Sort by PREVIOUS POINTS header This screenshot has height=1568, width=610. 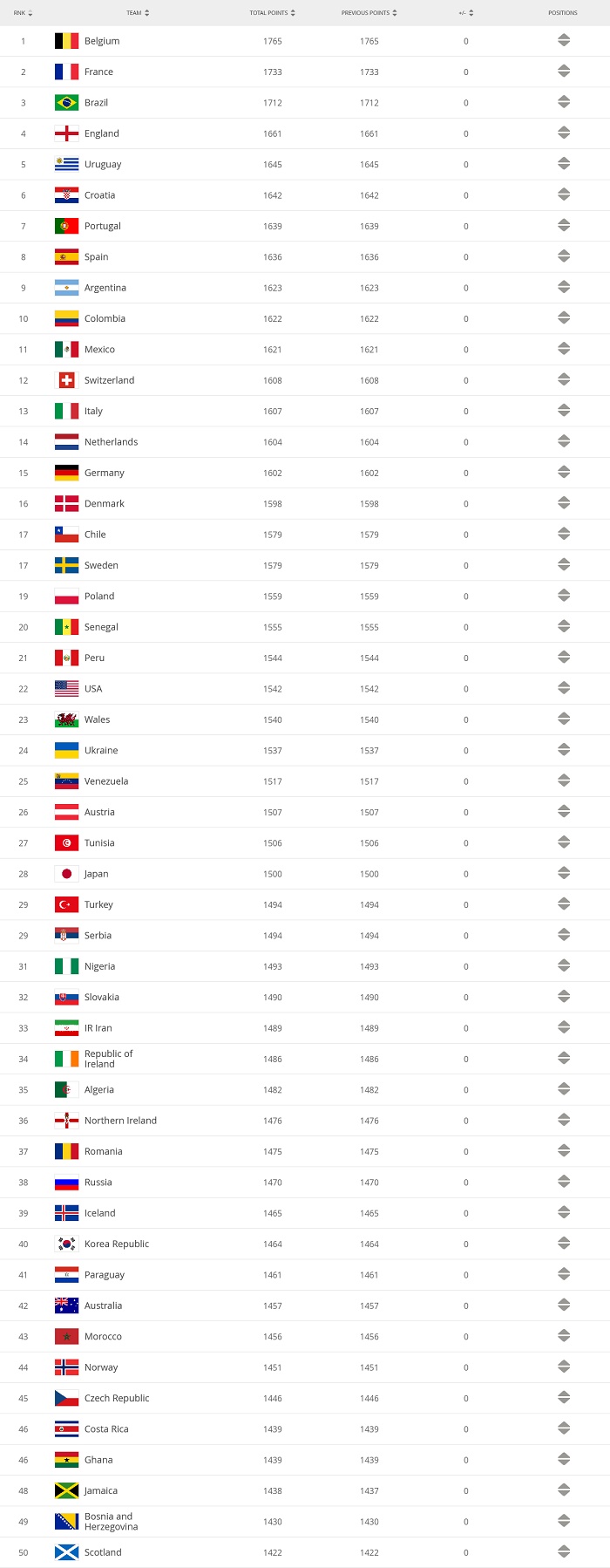coord(369,13)
